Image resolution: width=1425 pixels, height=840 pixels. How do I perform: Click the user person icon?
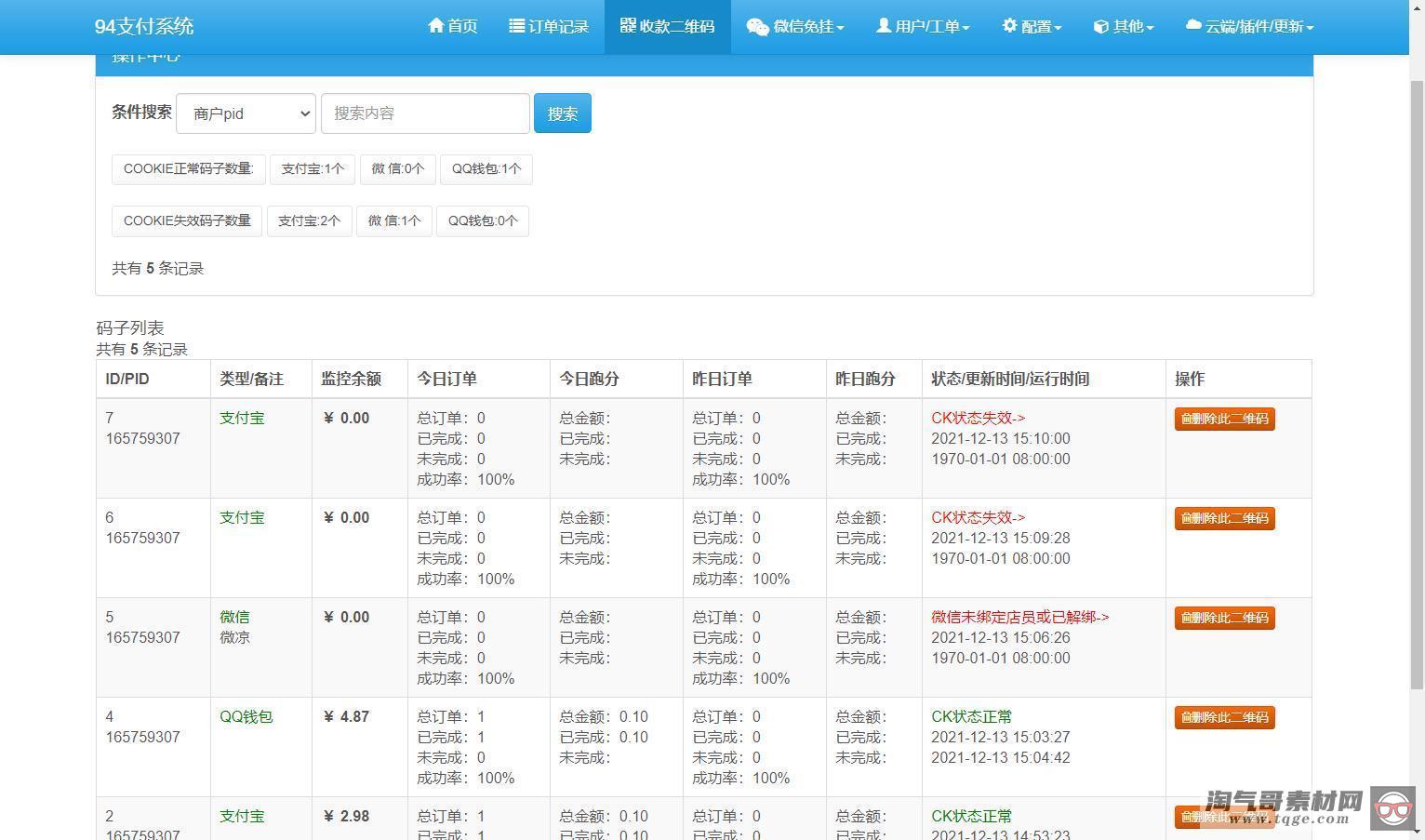884,25
